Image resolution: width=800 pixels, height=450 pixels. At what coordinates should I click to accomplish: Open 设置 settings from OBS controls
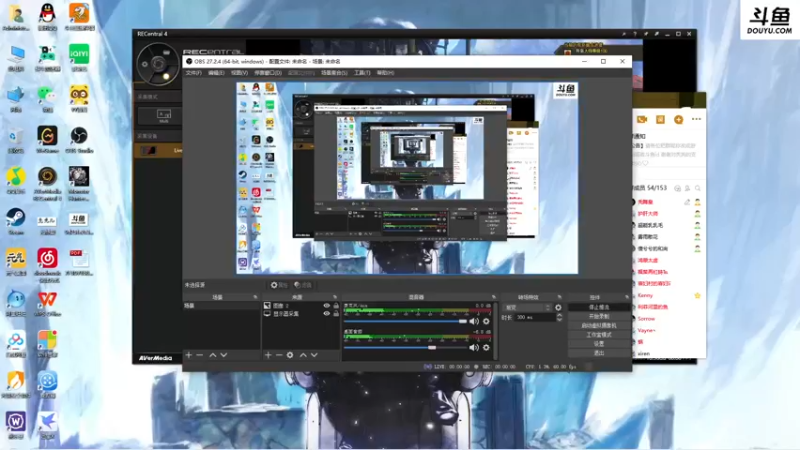click(598, 344)
